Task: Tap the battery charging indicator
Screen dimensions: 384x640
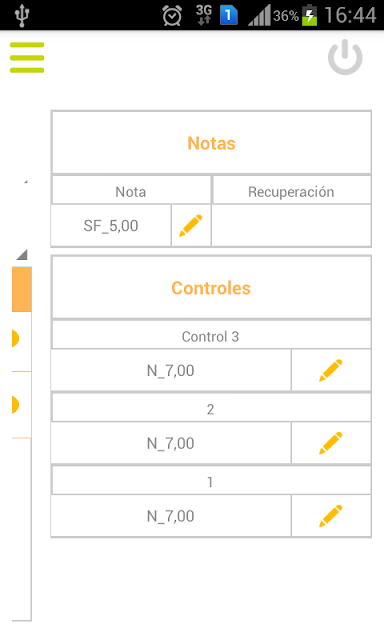Action: click(x=310, y=16)
